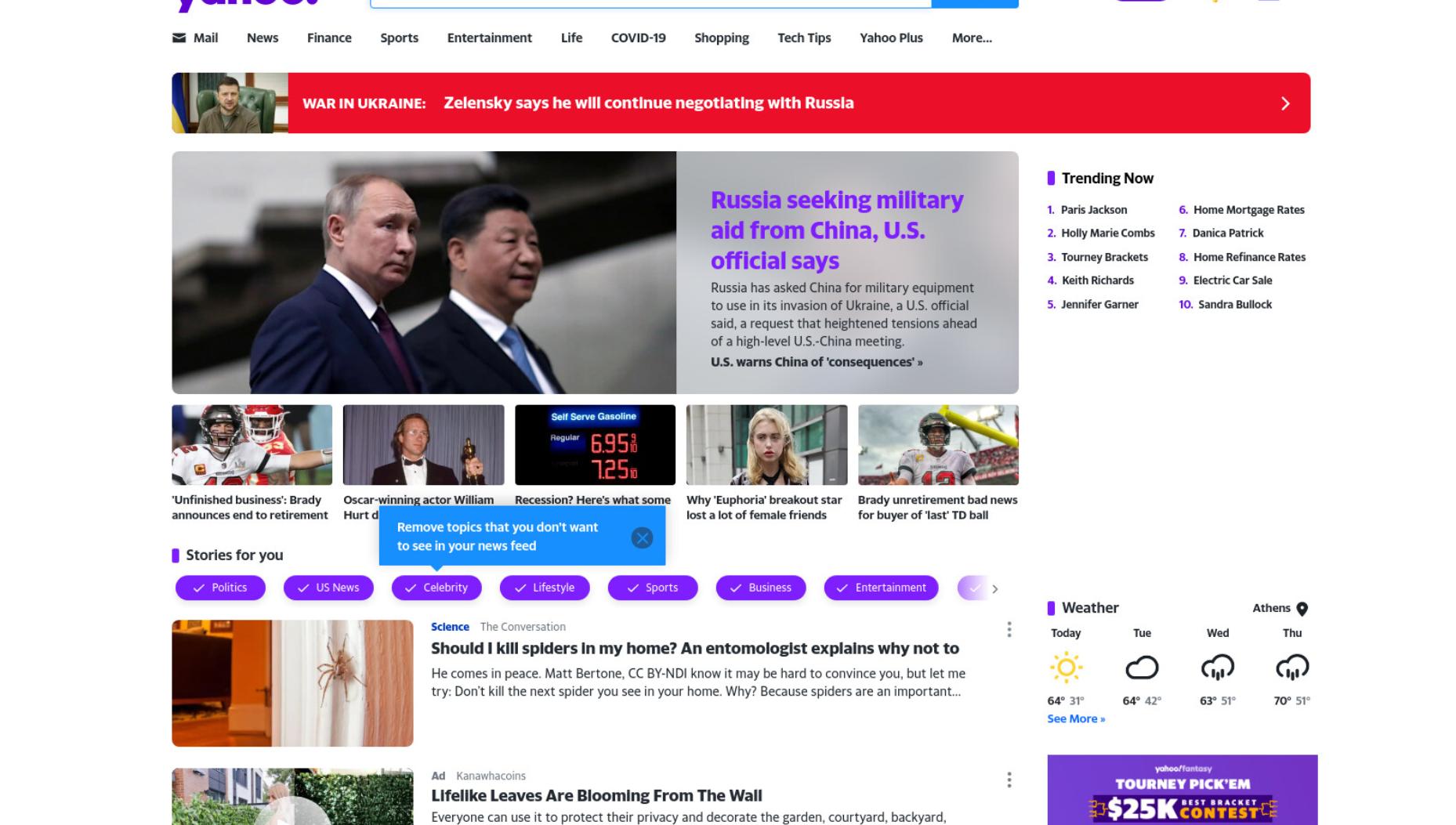Open Brady unretirement bad news headline
The width and height of the screenshot is (1456, 825).
[937, 508]
